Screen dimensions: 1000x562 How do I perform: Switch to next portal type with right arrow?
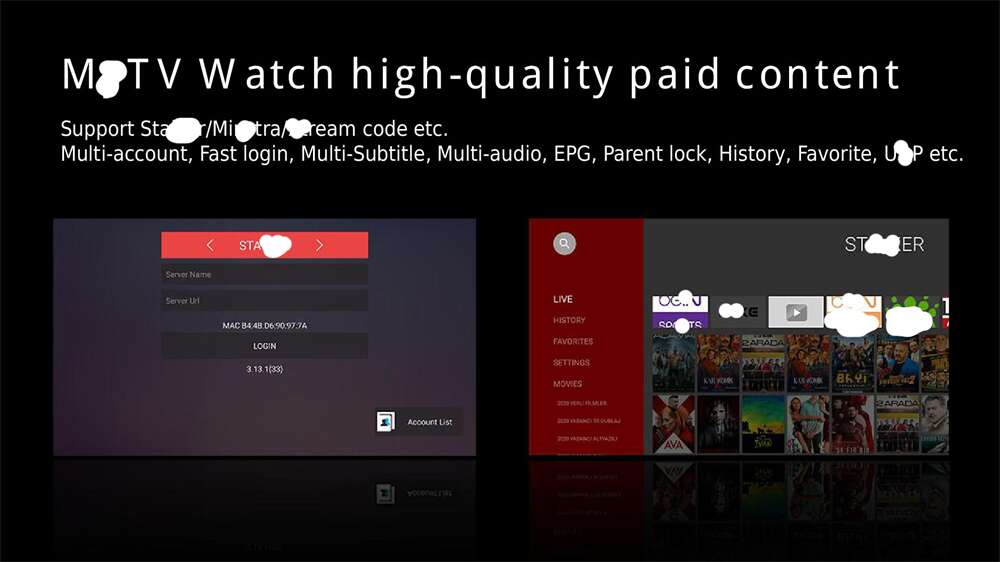click(320, 246)
